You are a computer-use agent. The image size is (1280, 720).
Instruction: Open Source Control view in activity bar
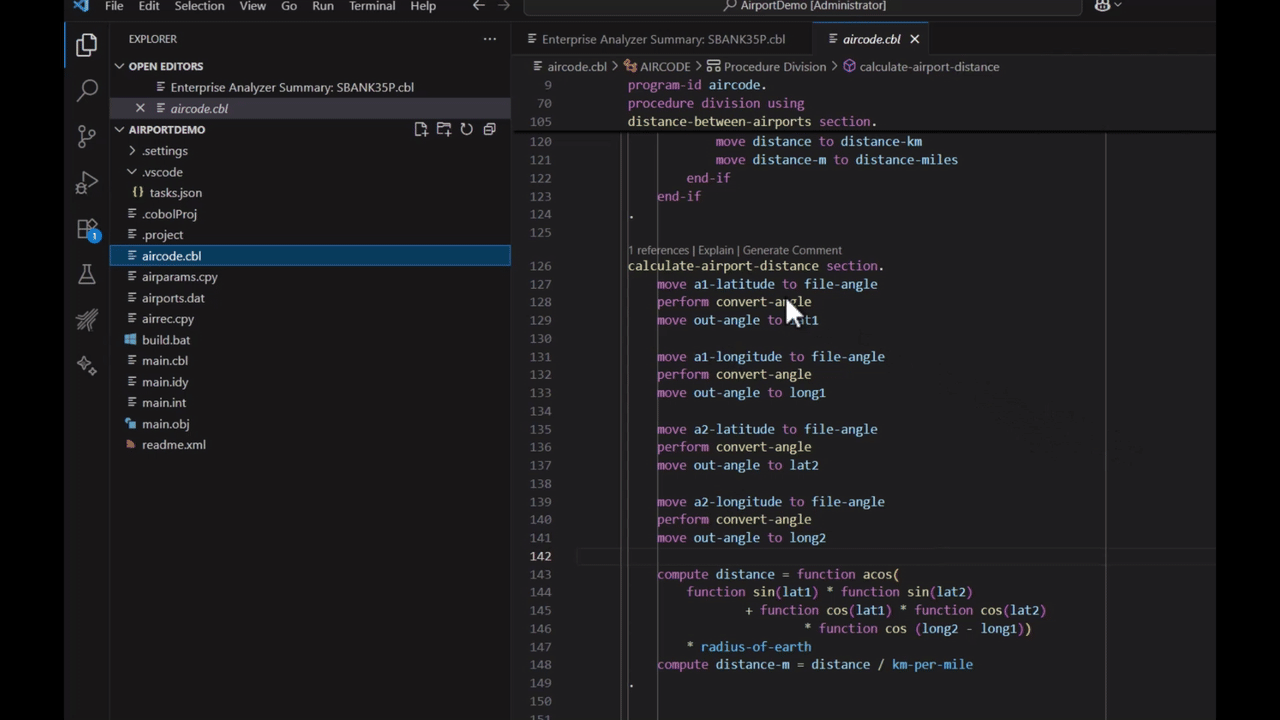point(87,137)
